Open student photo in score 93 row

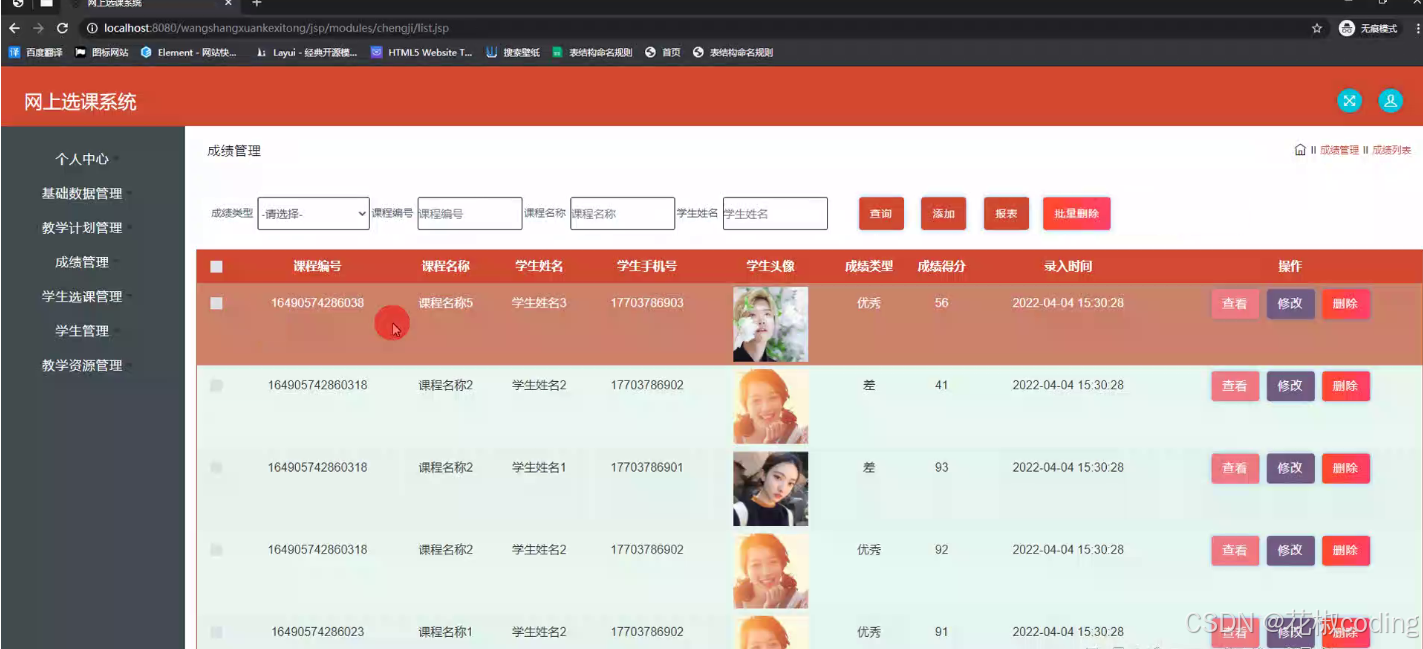(x=770, y=488)
